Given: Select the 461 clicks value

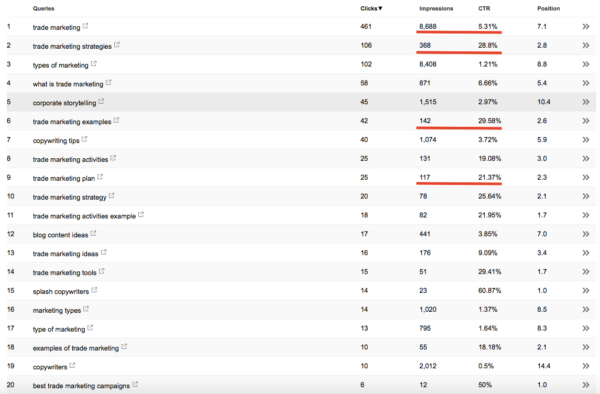Looking at the screenshot, I should (x=366, y=26).
